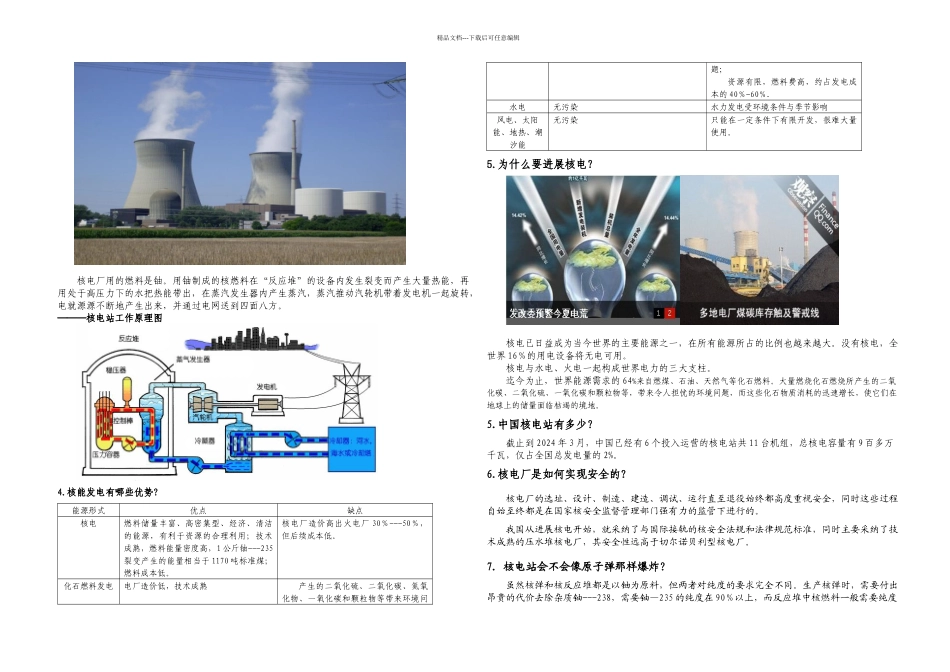Click the transmission tower in the diagram

coord(351,391)
